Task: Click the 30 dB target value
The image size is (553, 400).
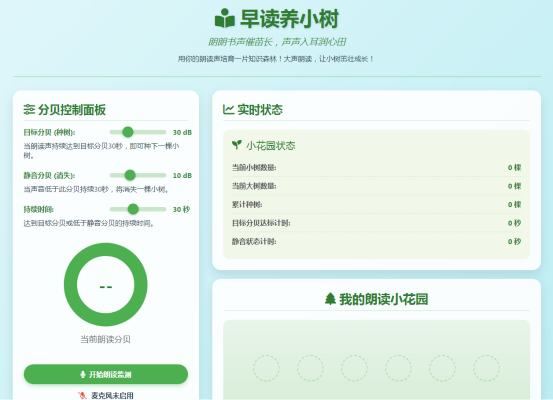Action: click(x=182, y=133)
